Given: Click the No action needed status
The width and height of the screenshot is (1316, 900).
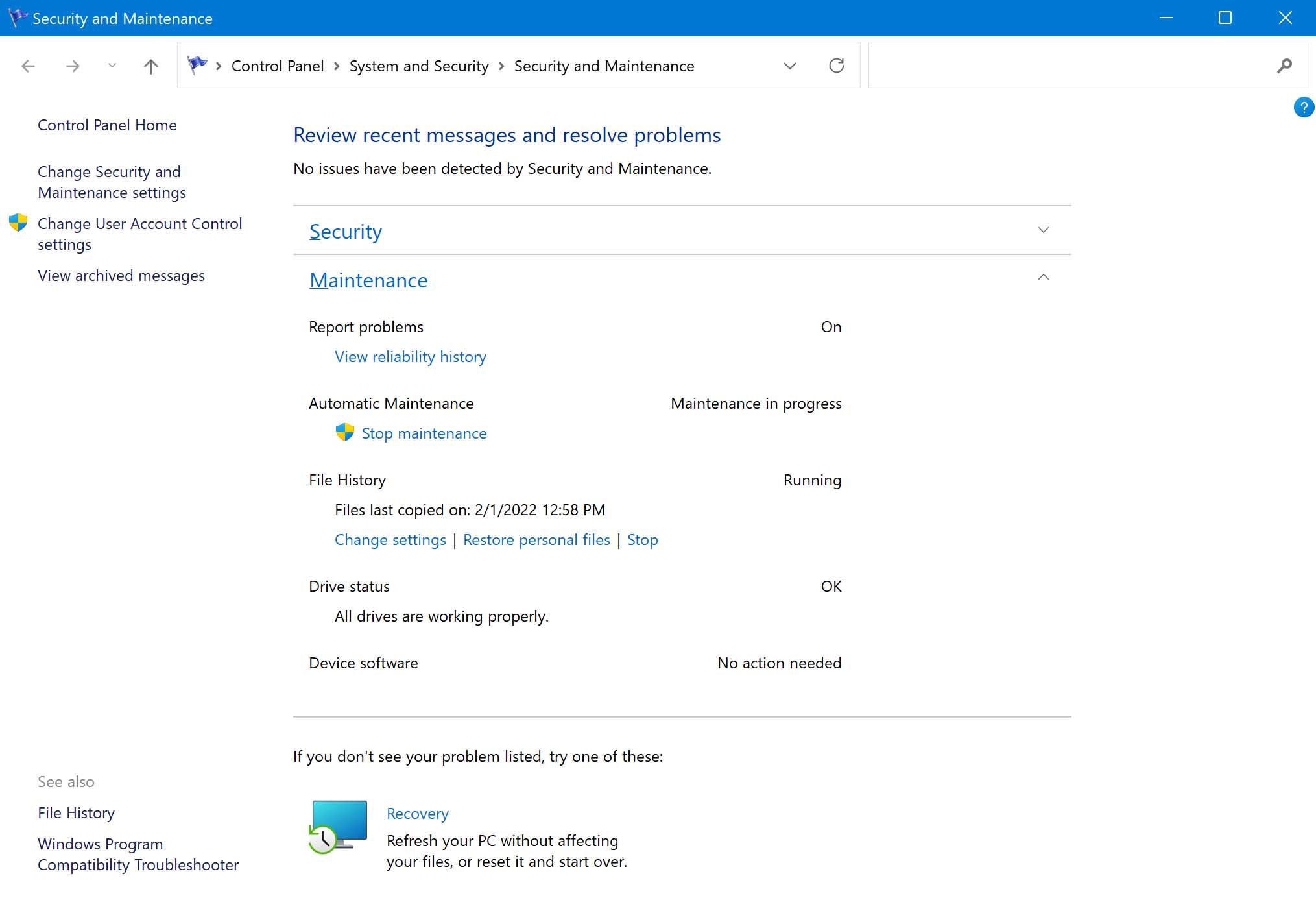Looking at the screenshot, I should [779, 663].
